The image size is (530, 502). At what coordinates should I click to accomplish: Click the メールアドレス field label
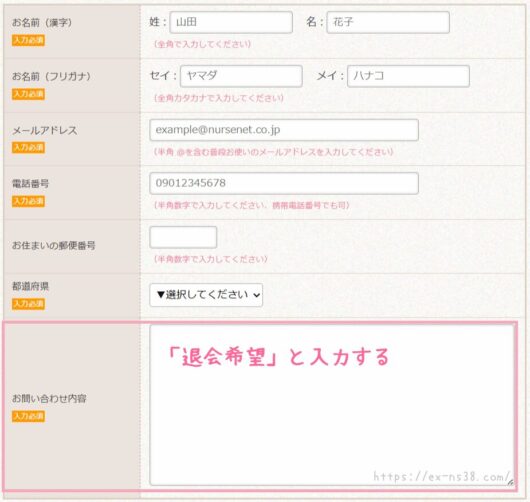[x=45, y=130]
